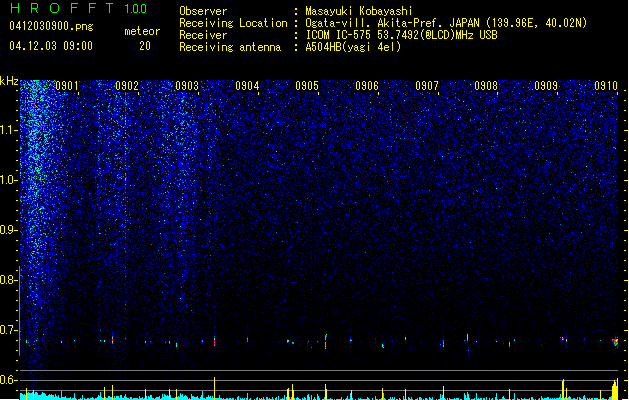The height and width of the screenshot is (400, 629).
Task: Click the red meteor echo at 0910
Action: point(615,342)
